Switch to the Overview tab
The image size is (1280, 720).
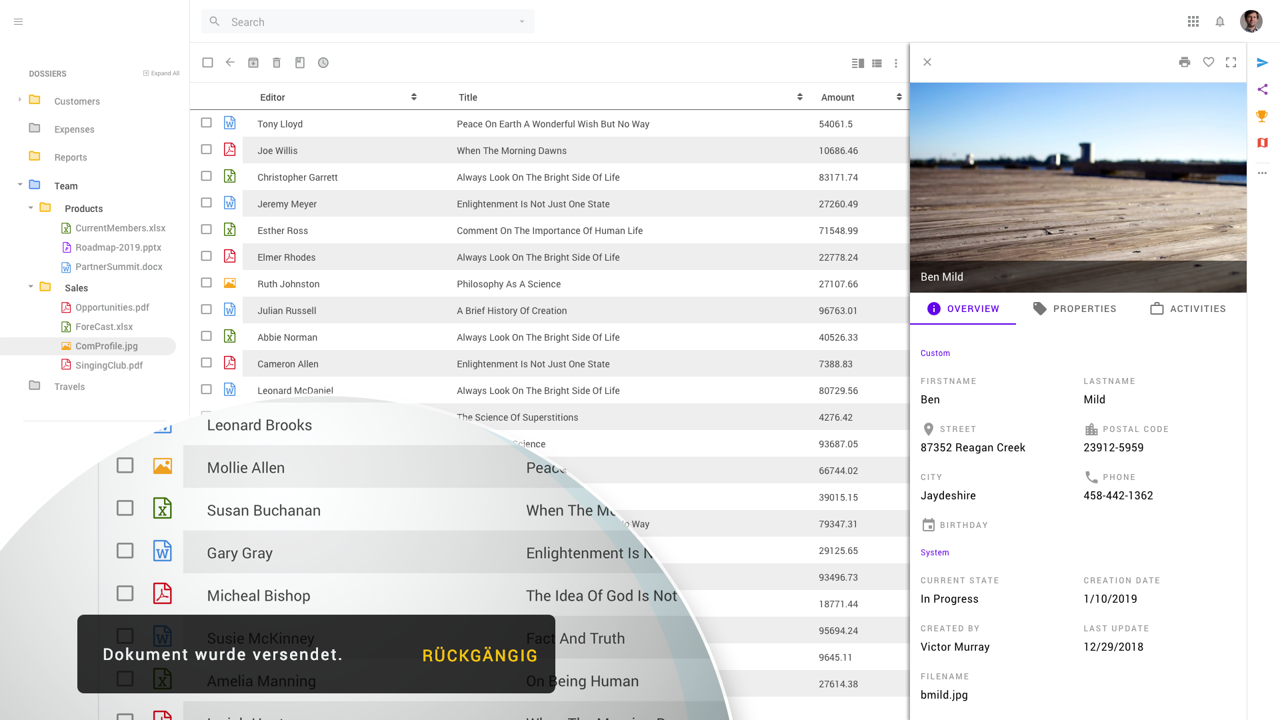[963, 309]
